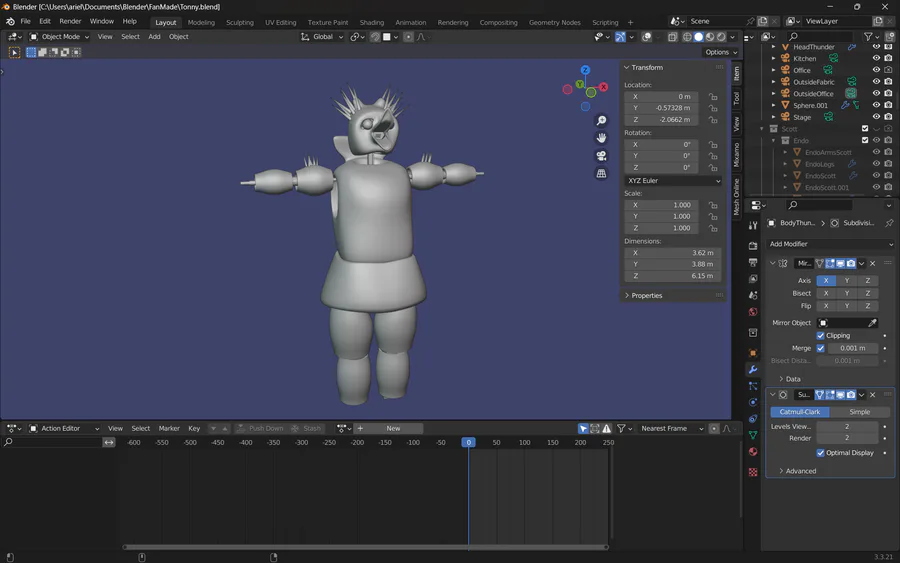
Task: Hide Stage in viewport with eye icon
Action: click(x=876, y=117)
